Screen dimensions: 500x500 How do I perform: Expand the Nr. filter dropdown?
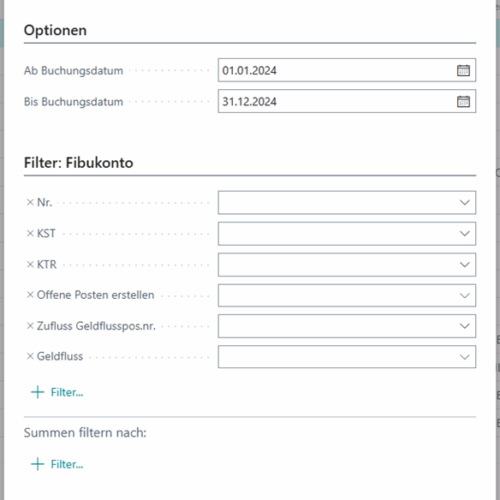click(x=464, y=202)
